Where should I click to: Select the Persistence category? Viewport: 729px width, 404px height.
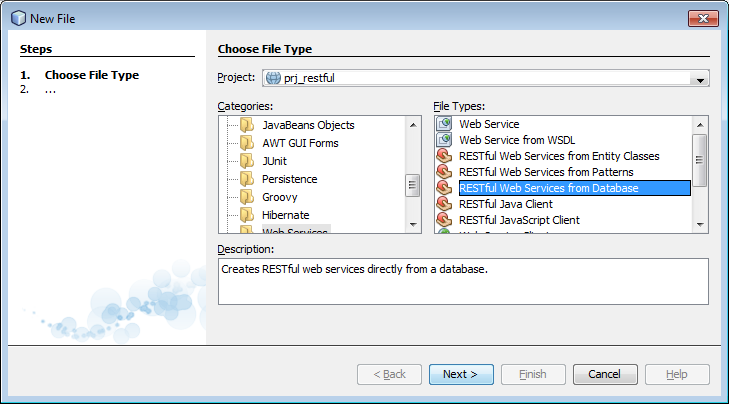[289, 179]
